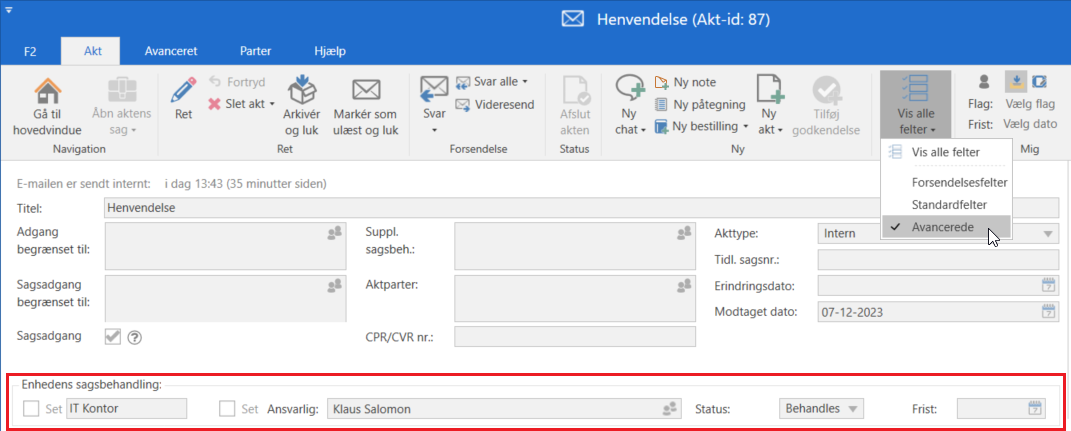
Task: Click the Svar reply icon
Action: click(433, 89)
